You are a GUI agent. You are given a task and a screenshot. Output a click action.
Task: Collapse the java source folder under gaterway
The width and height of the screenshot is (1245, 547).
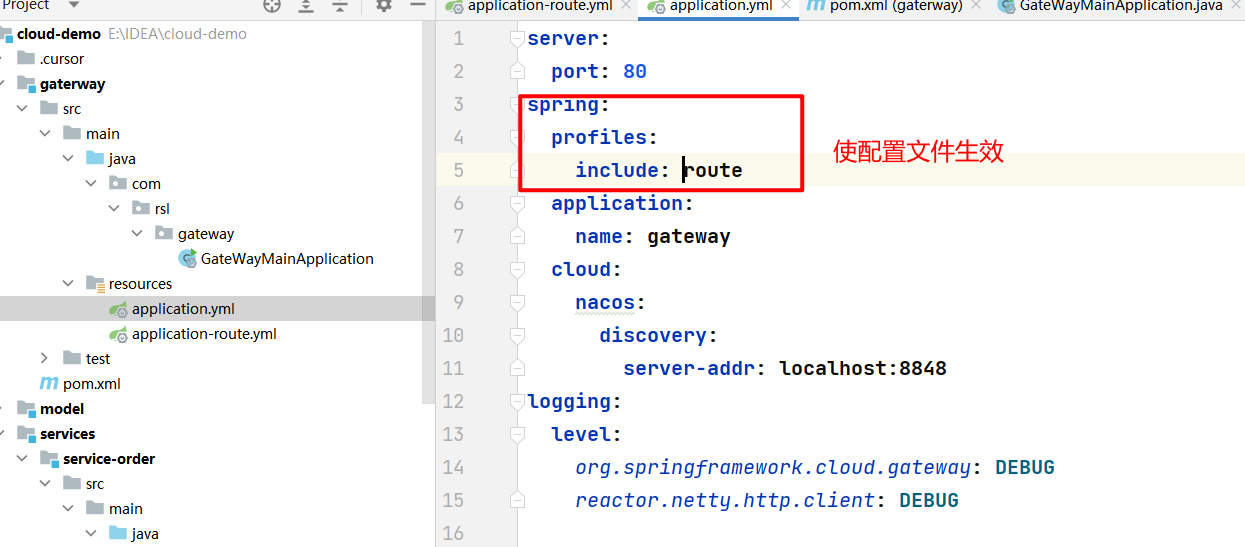point(68,159)
